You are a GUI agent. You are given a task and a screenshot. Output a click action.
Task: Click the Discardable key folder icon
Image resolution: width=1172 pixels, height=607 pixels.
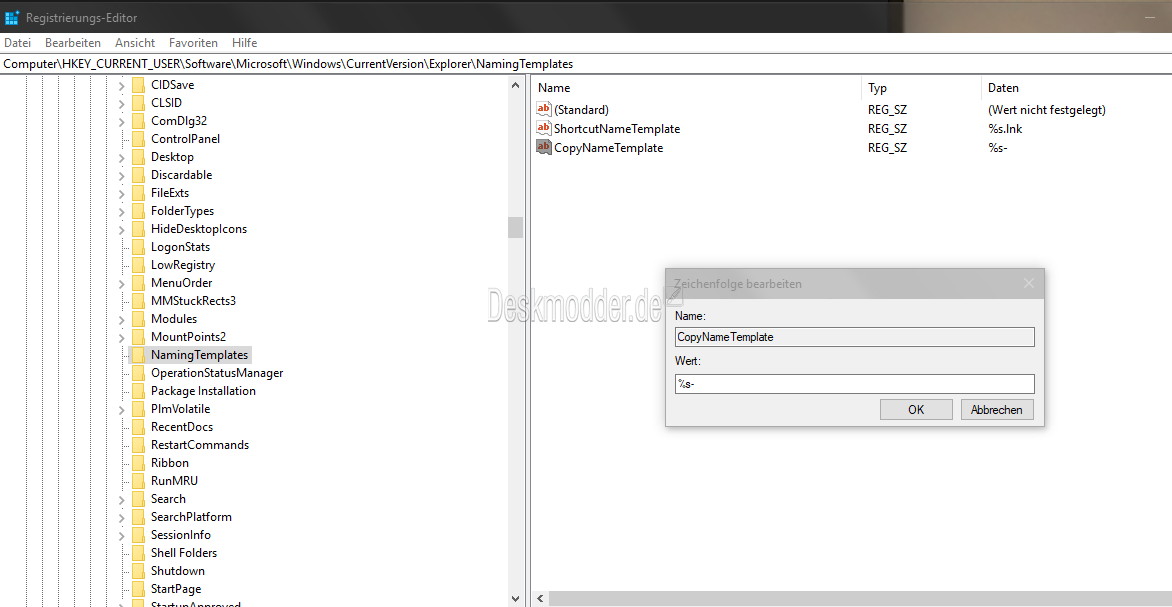click(138, 174)
